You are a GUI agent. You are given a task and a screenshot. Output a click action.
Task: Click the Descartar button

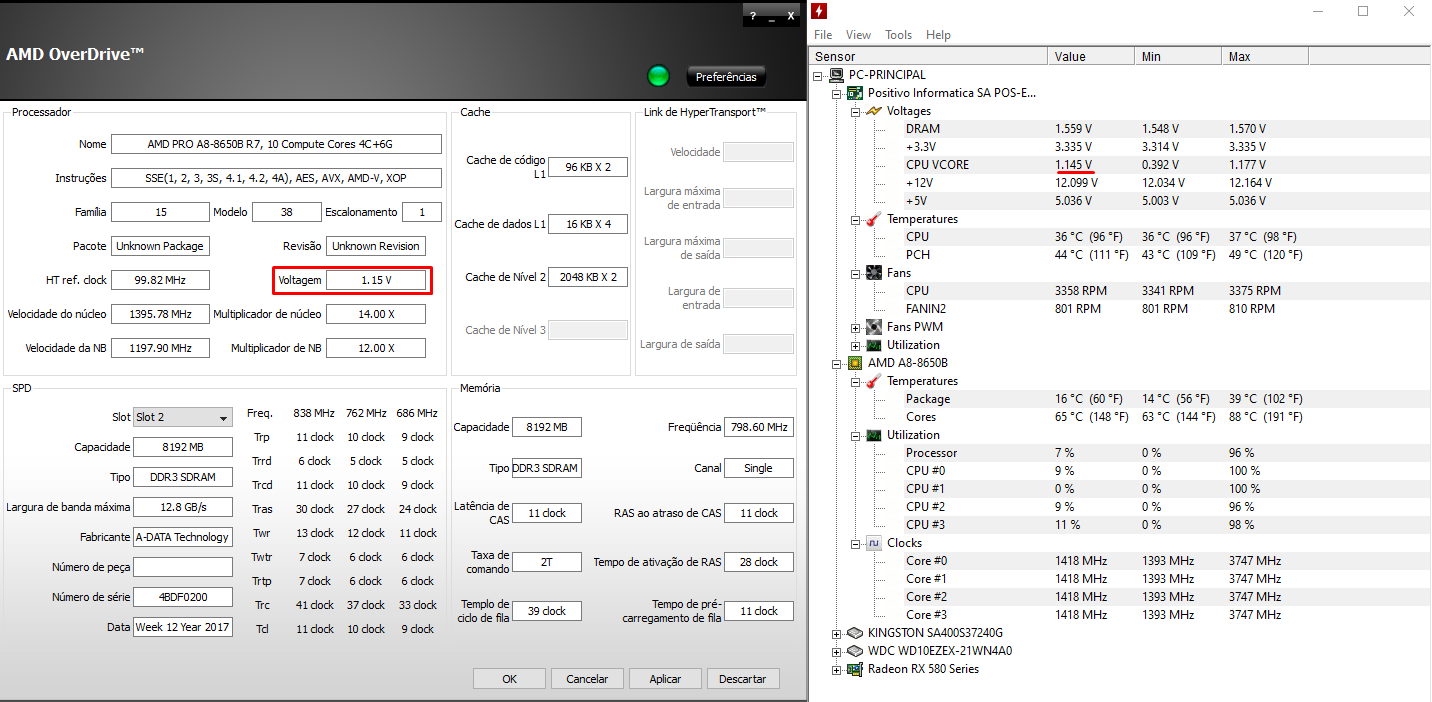click(x=743, y=679)
